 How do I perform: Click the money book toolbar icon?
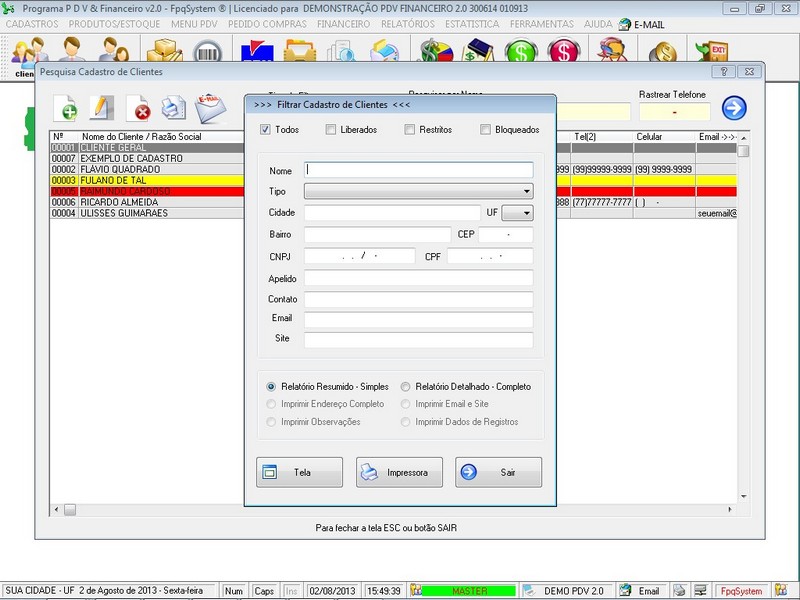[478, 51]
